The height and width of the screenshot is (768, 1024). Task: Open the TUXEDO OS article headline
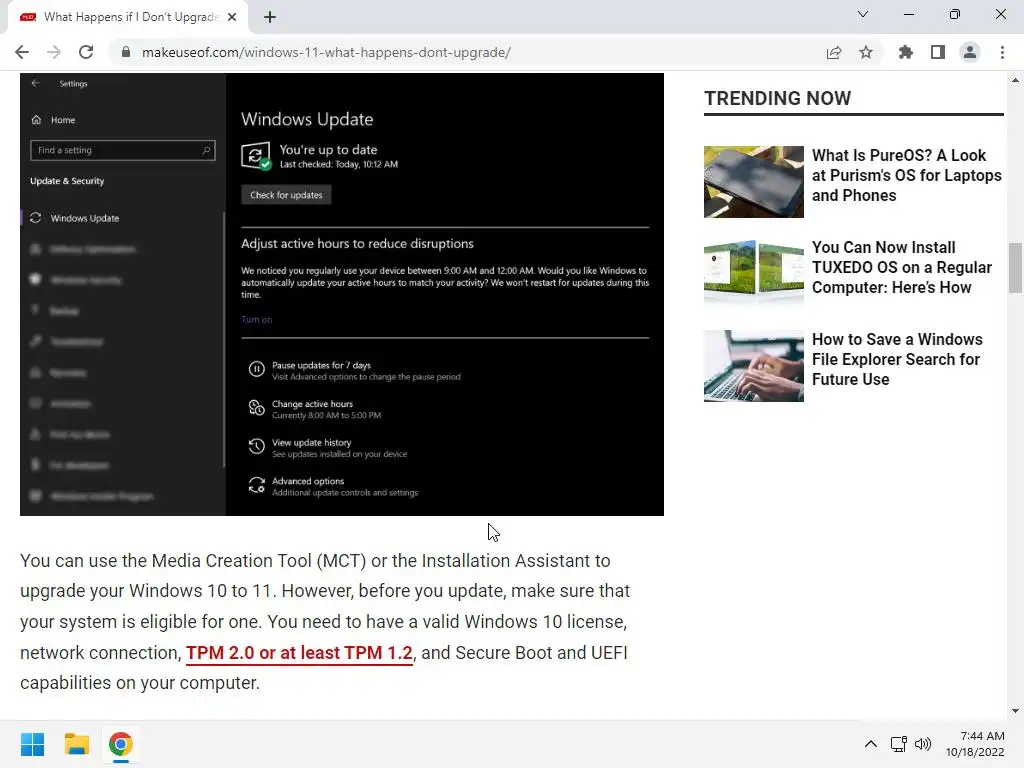coord(901,267)
